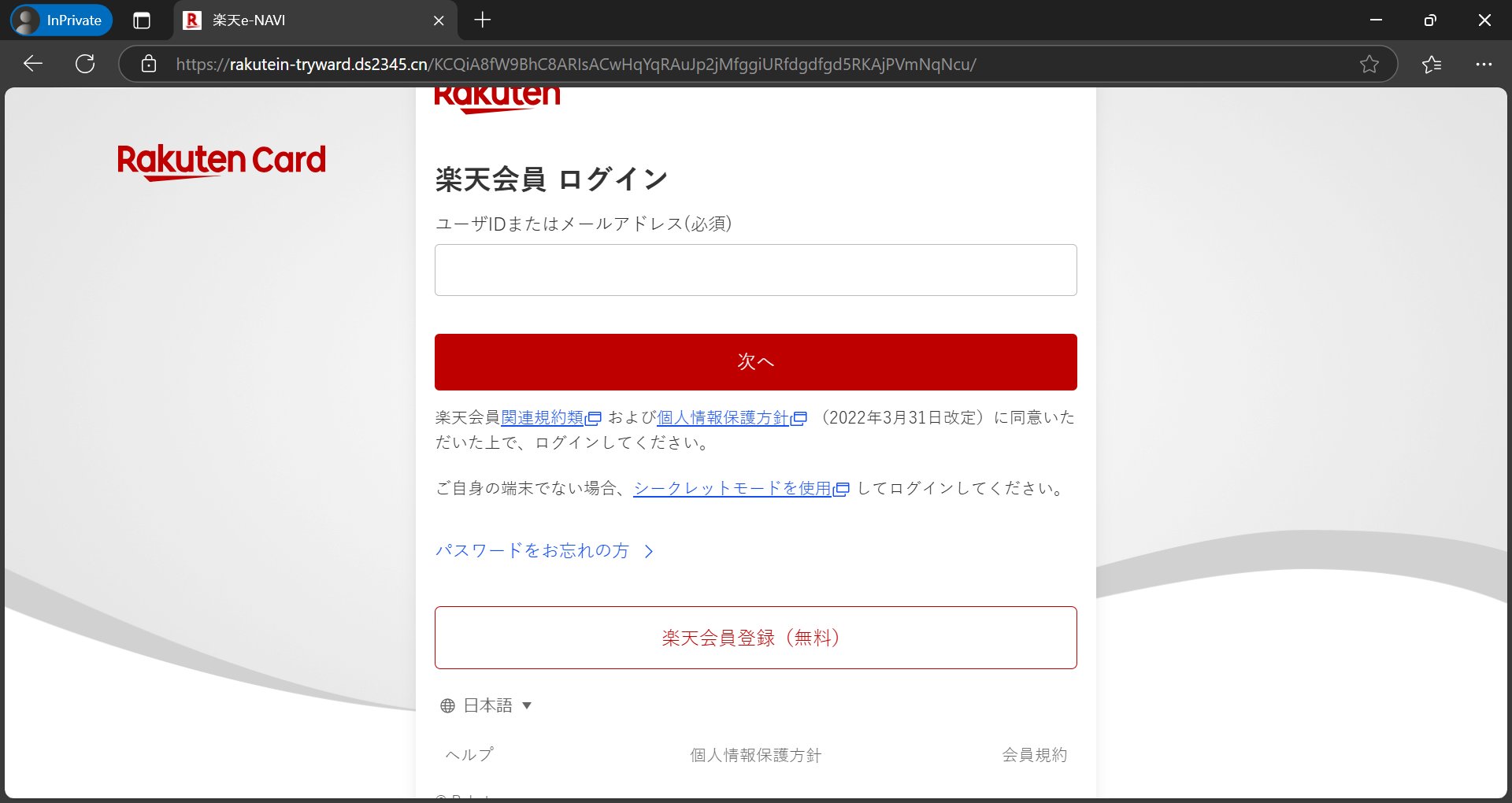Open a new tab with plus icon
1512x803 pixels.
(483, 20)
